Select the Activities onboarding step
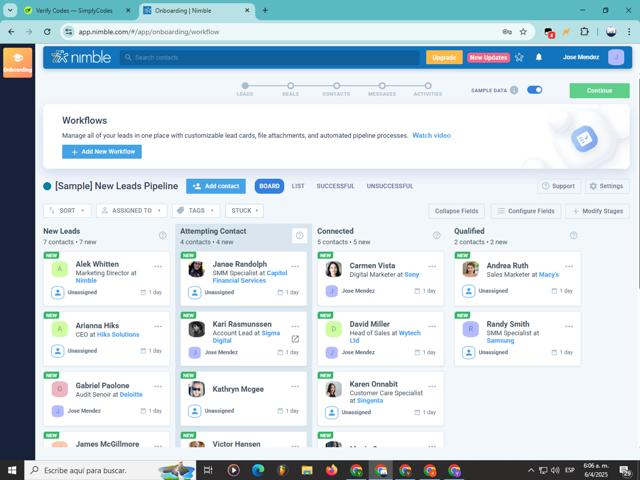This screenshot has width=640, height=480. [x=428, y=86]
